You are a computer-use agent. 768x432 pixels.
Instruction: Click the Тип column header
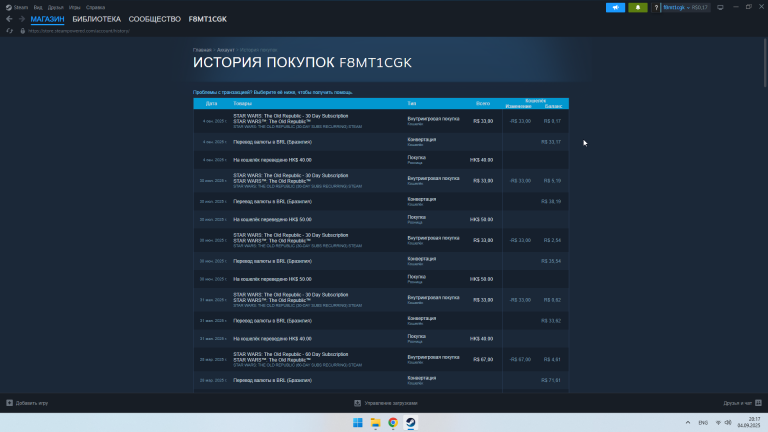(x=411, y=103)
